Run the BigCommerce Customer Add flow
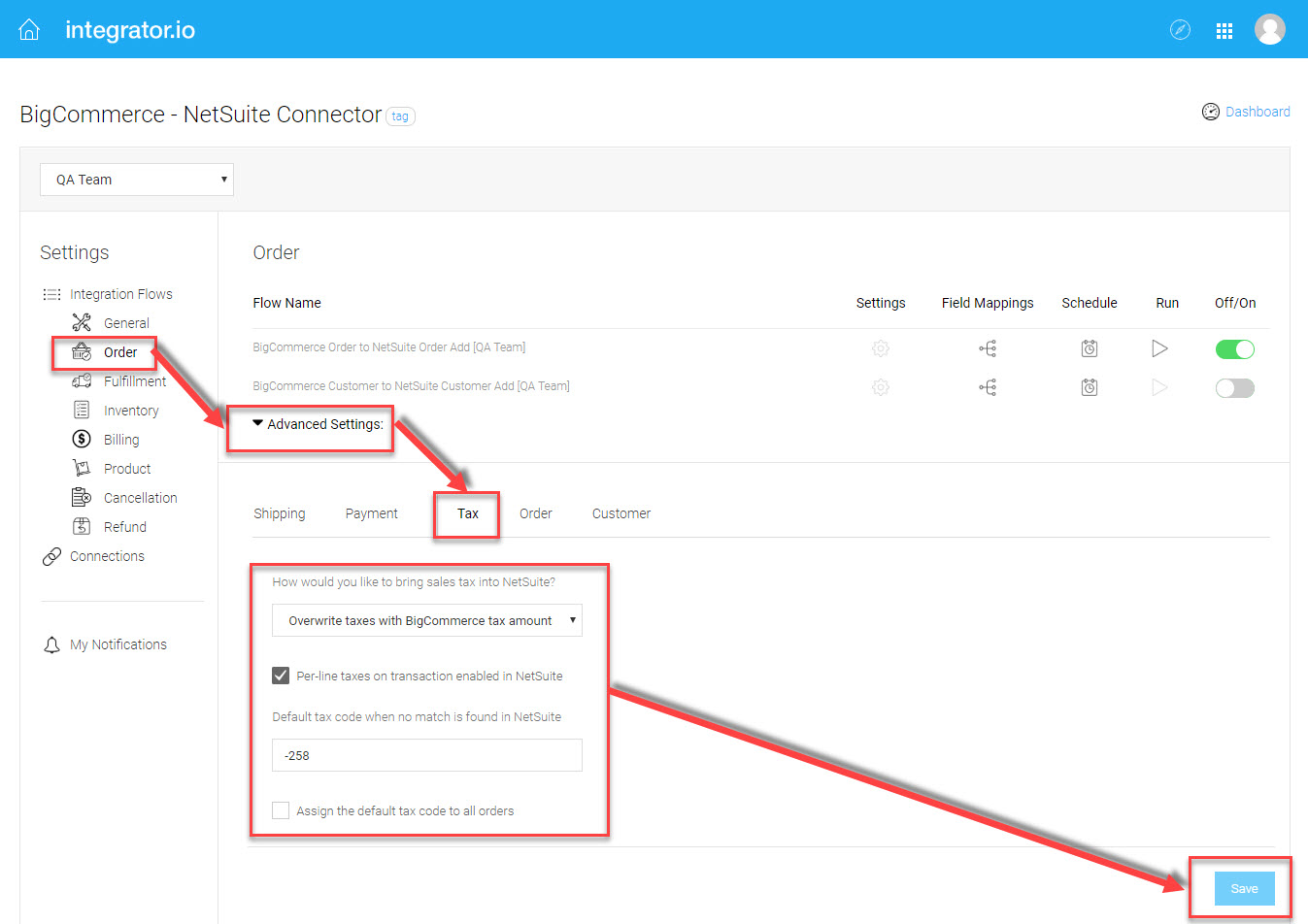Viewport: 1308px width, 924px height. pyautogui.click(x=1159, y=387)
